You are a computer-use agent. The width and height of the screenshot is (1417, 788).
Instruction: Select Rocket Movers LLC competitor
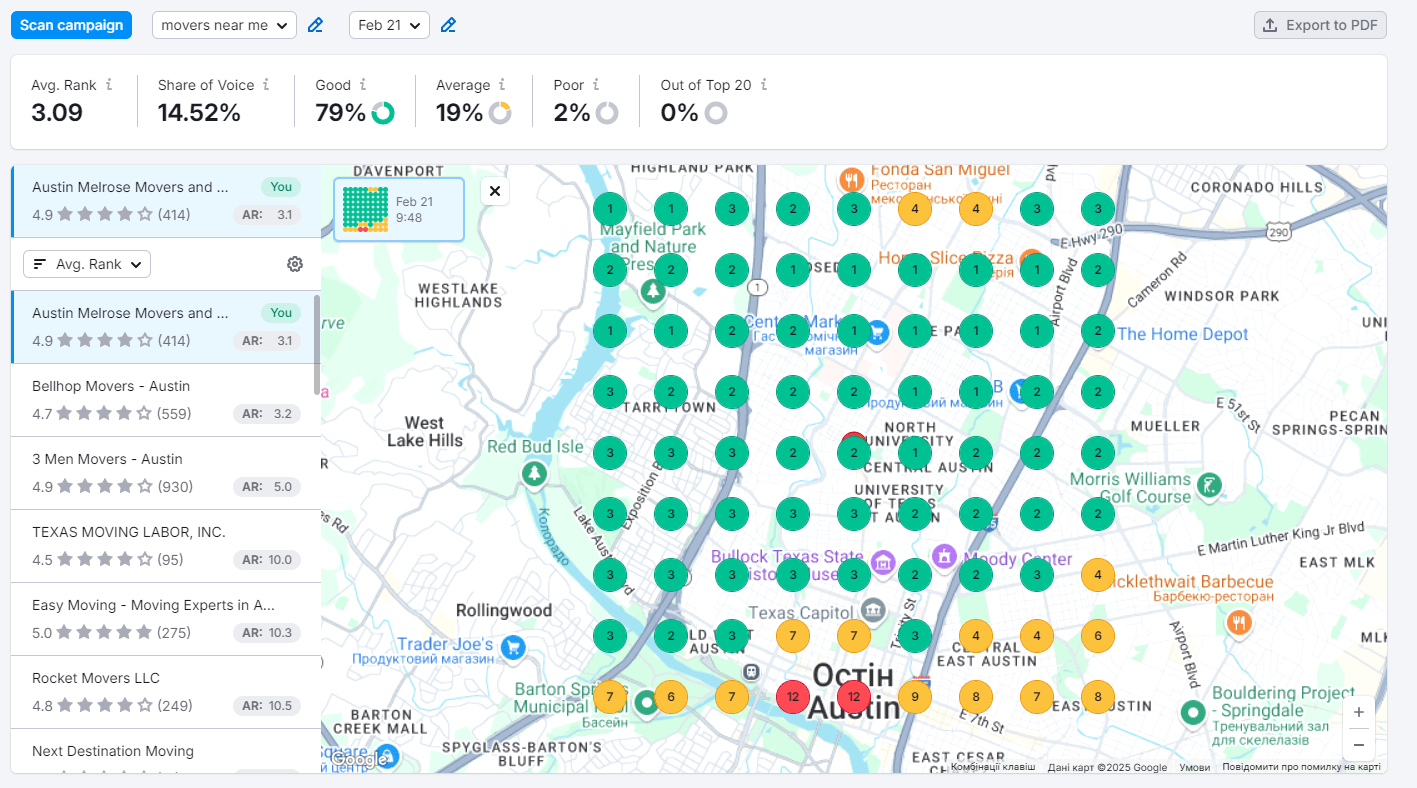[x=166, y=692]
